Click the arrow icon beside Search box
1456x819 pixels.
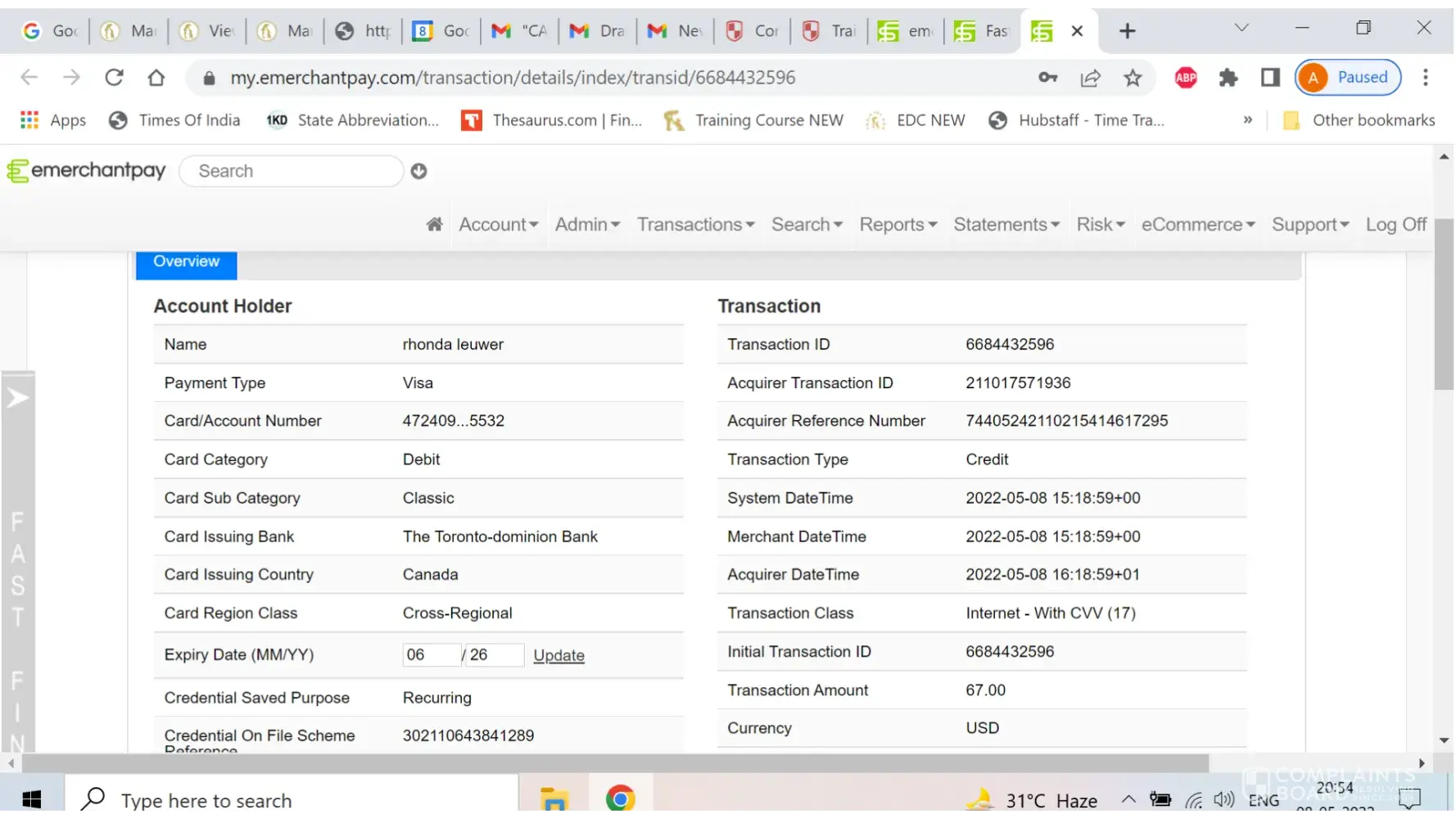418,171
